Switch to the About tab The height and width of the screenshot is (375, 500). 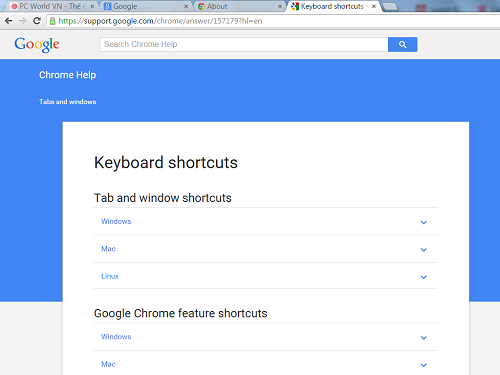[x=240, y=6]
